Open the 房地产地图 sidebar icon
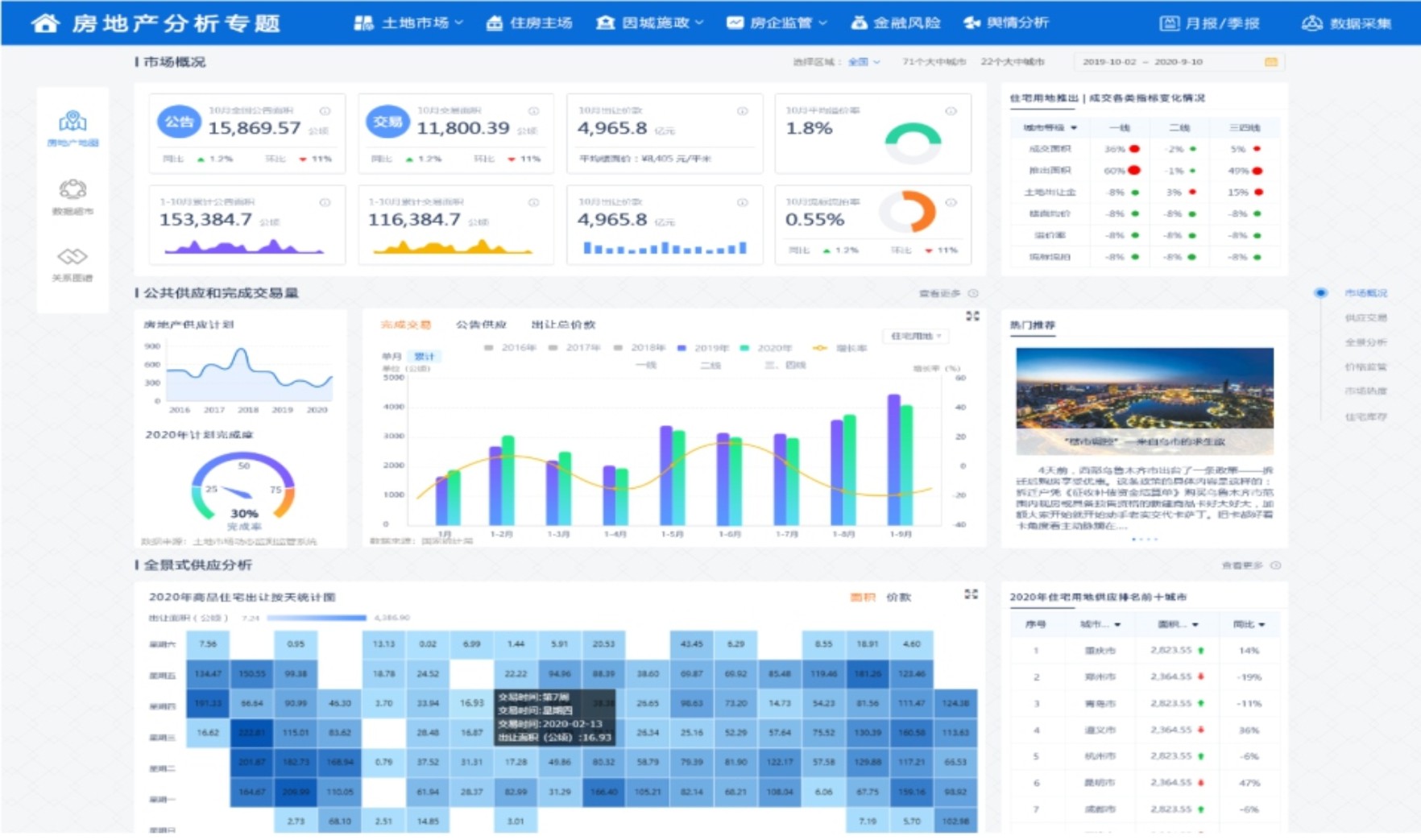The width and height of the screenshot is (1421, 840). (72, 122)
